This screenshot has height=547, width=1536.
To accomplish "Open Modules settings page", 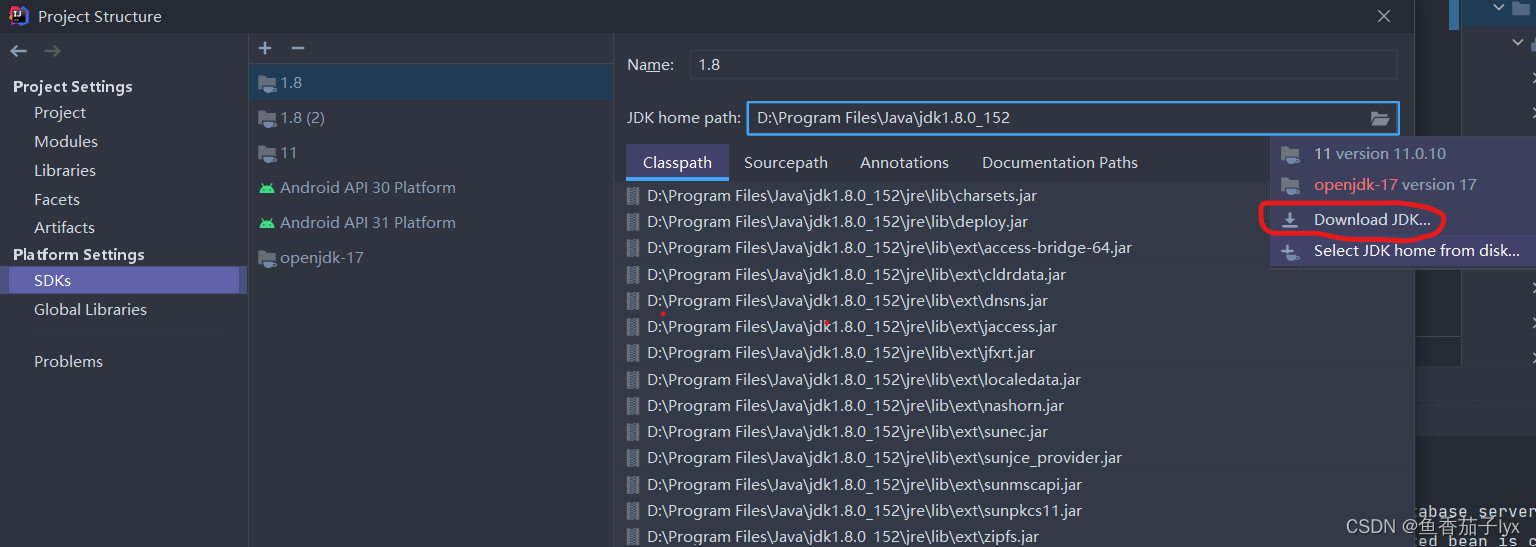I will pyautogui.click(x=66, y=142).
